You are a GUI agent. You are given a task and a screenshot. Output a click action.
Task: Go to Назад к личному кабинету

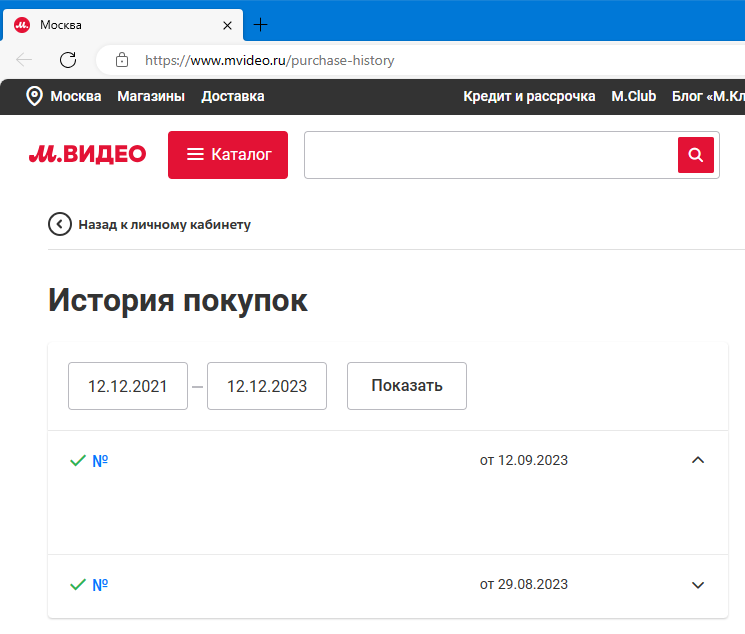164,224
